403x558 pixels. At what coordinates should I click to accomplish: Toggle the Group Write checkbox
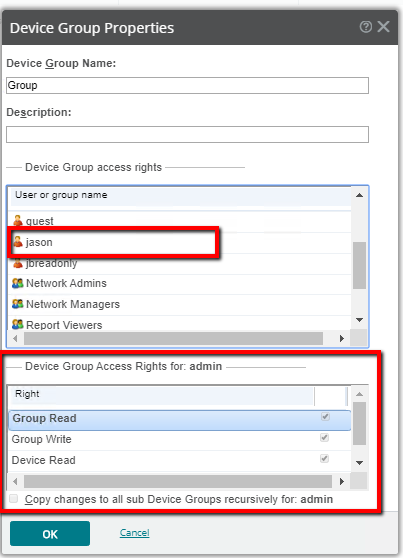[324, 438]
